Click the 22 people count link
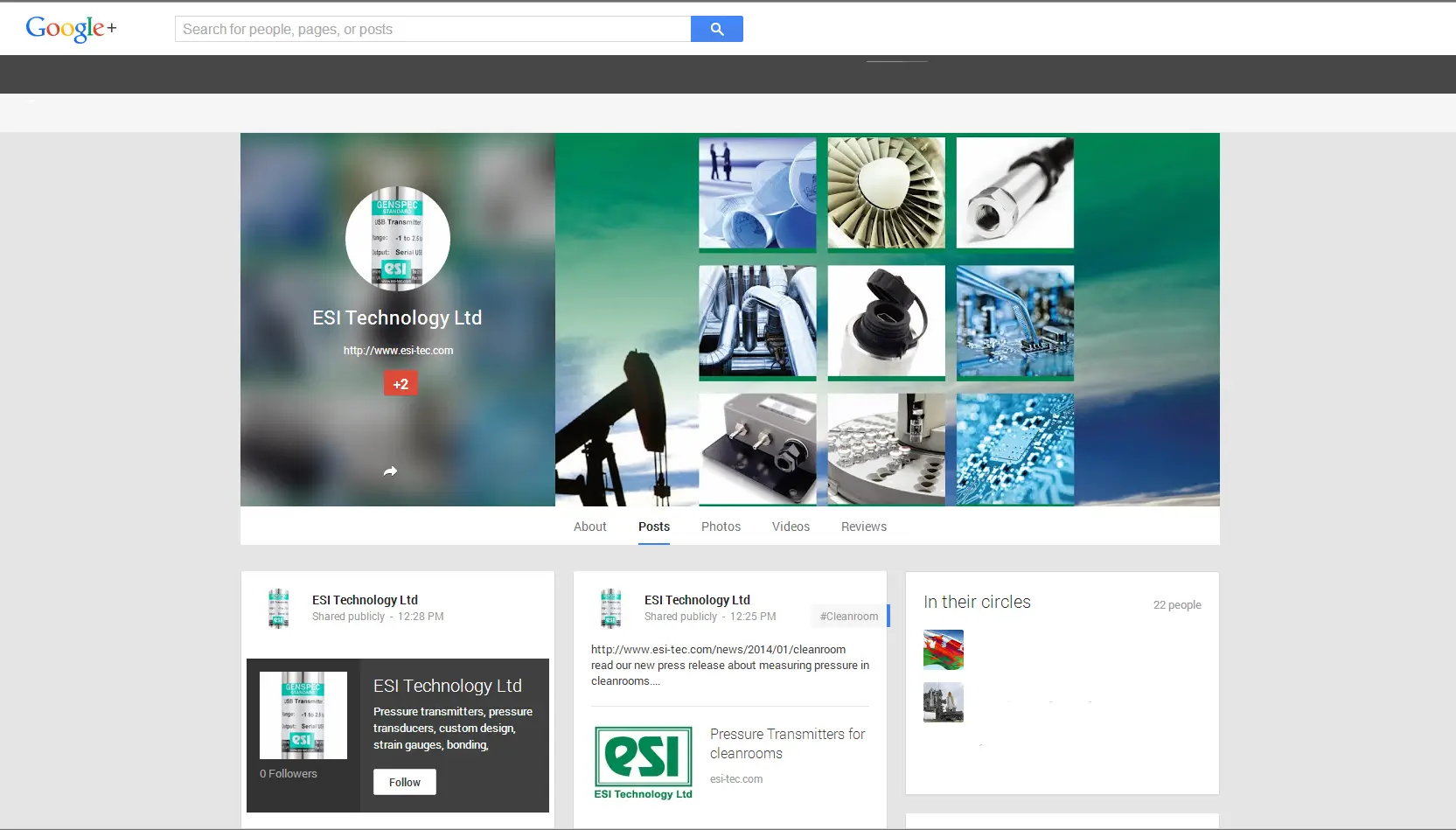Screen dimensions: 1456x830 1176,605
